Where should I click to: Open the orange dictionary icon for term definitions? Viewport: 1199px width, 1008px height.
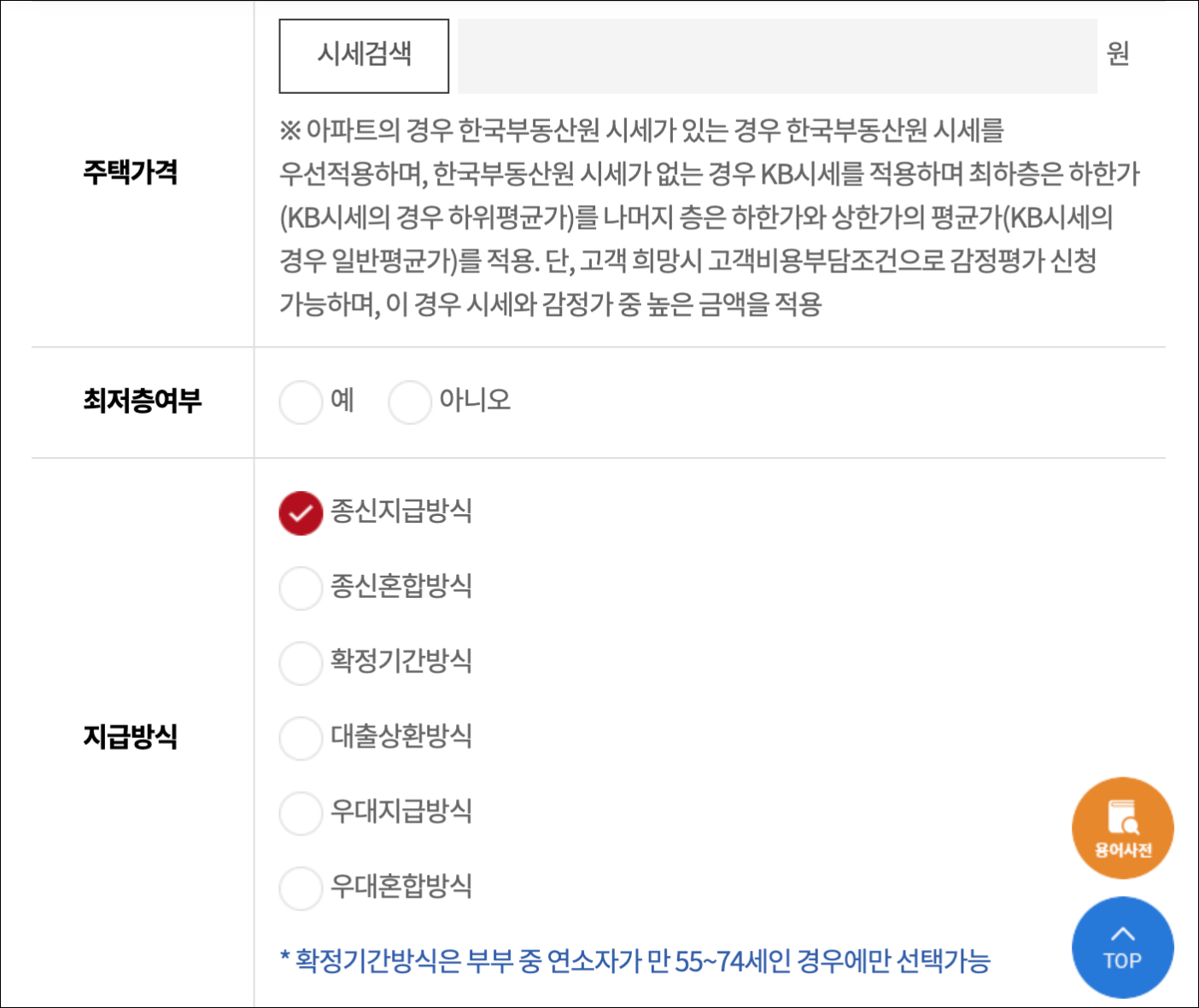[x=1122, y=826]
